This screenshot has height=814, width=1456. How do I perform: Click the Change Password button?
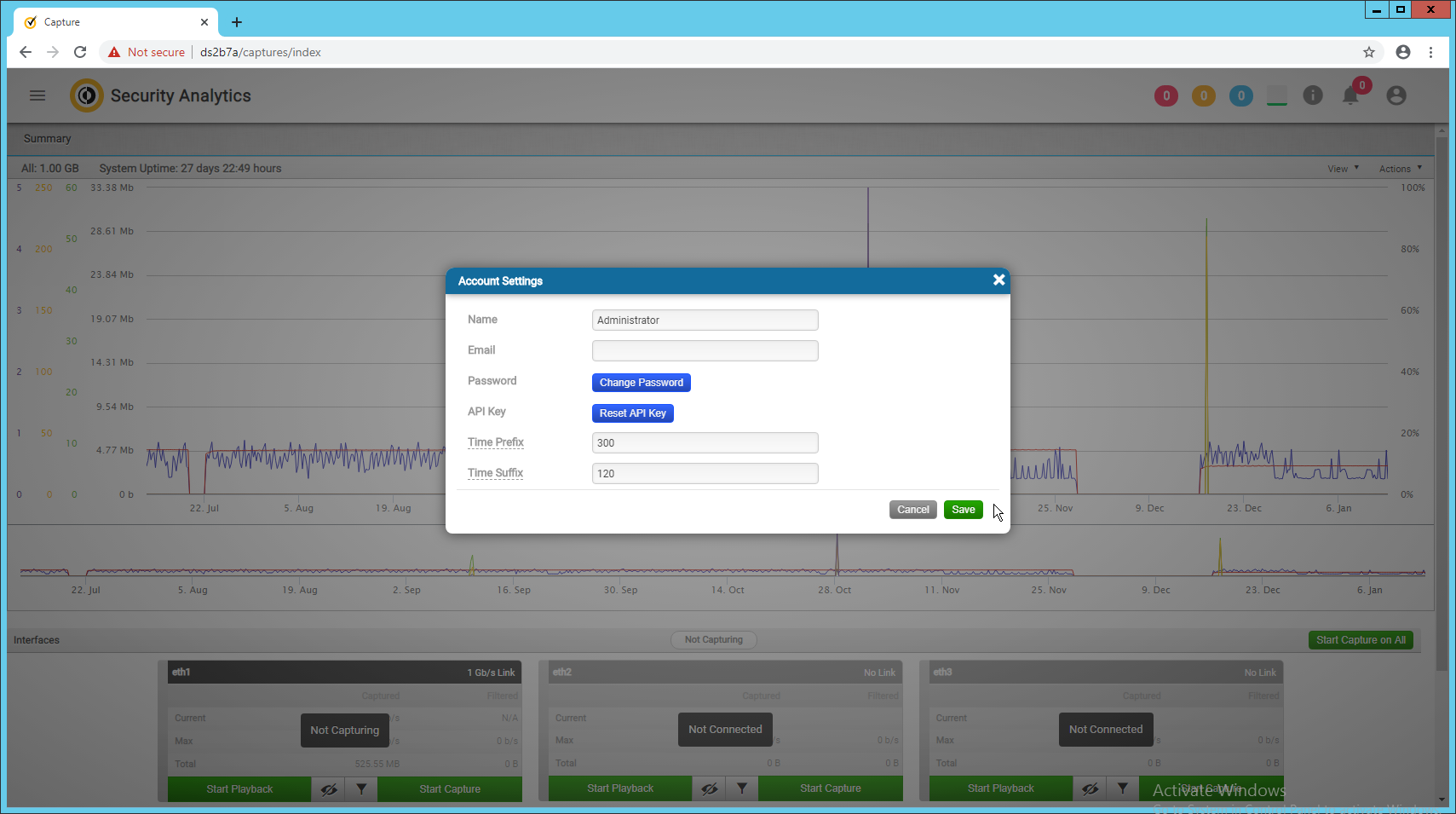[x=641, y=383]
